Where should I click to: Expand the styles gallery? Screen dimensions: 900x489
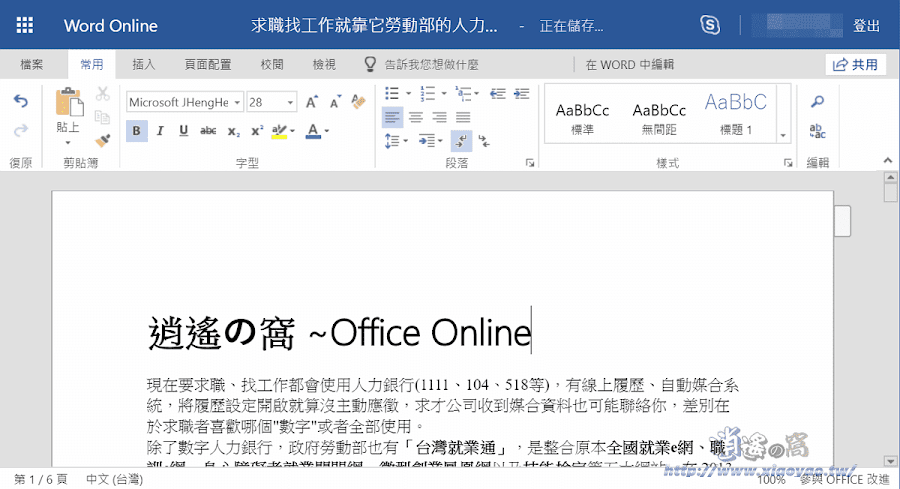point(783,136)
